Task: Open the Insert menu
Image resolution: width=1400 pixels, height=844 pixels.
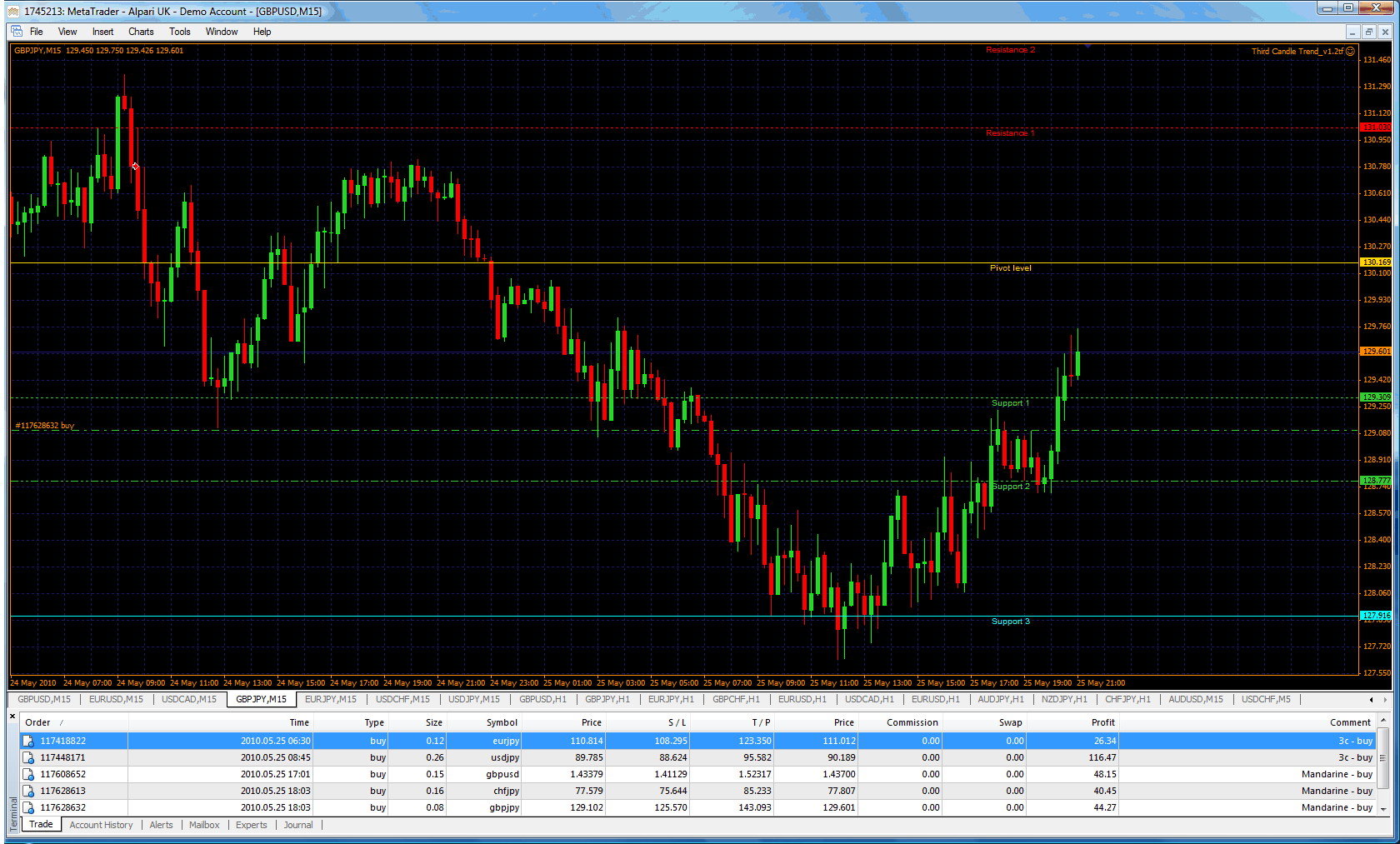Action: 103,32
